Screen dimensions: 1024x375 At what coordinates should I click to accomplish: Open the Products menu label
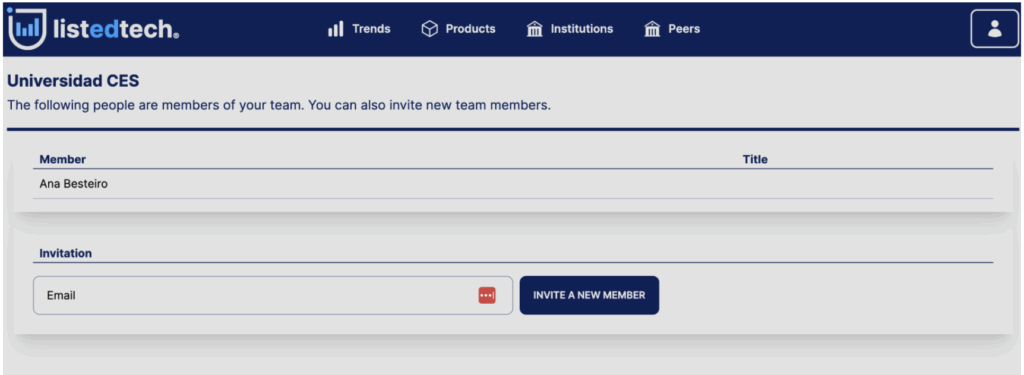470,29
